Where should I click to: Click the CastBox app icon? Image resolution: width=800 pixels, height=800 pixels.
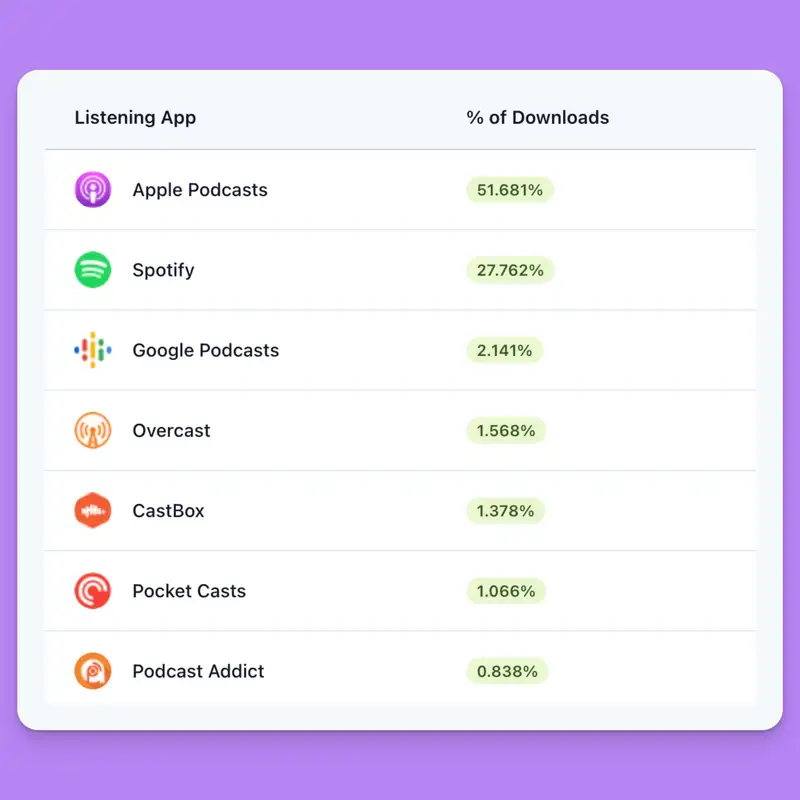point(93,511)
